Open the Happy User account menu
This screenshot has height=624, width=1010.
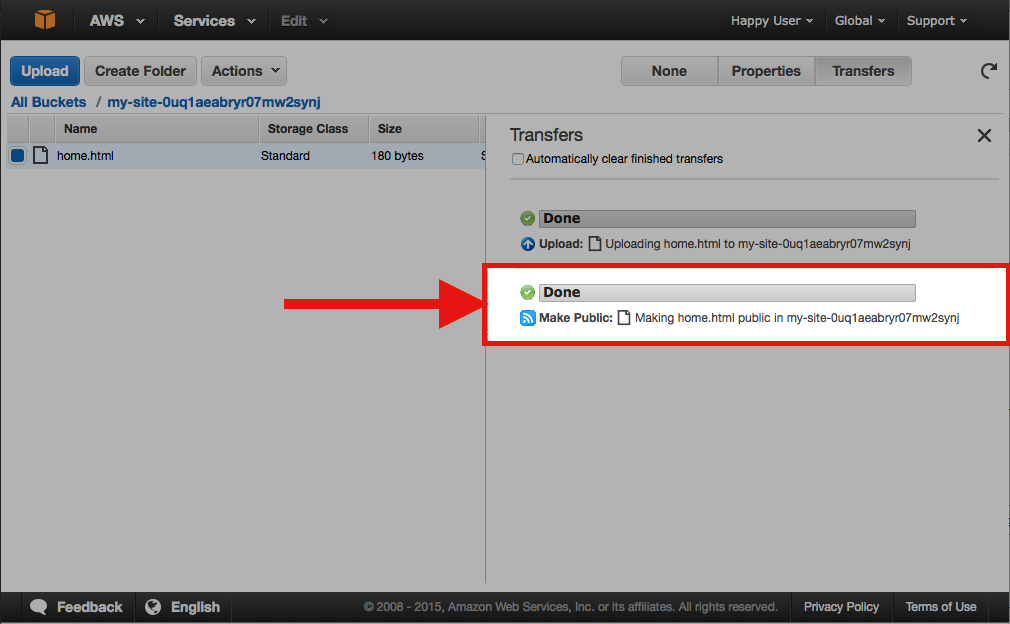[x=772, y=21]
